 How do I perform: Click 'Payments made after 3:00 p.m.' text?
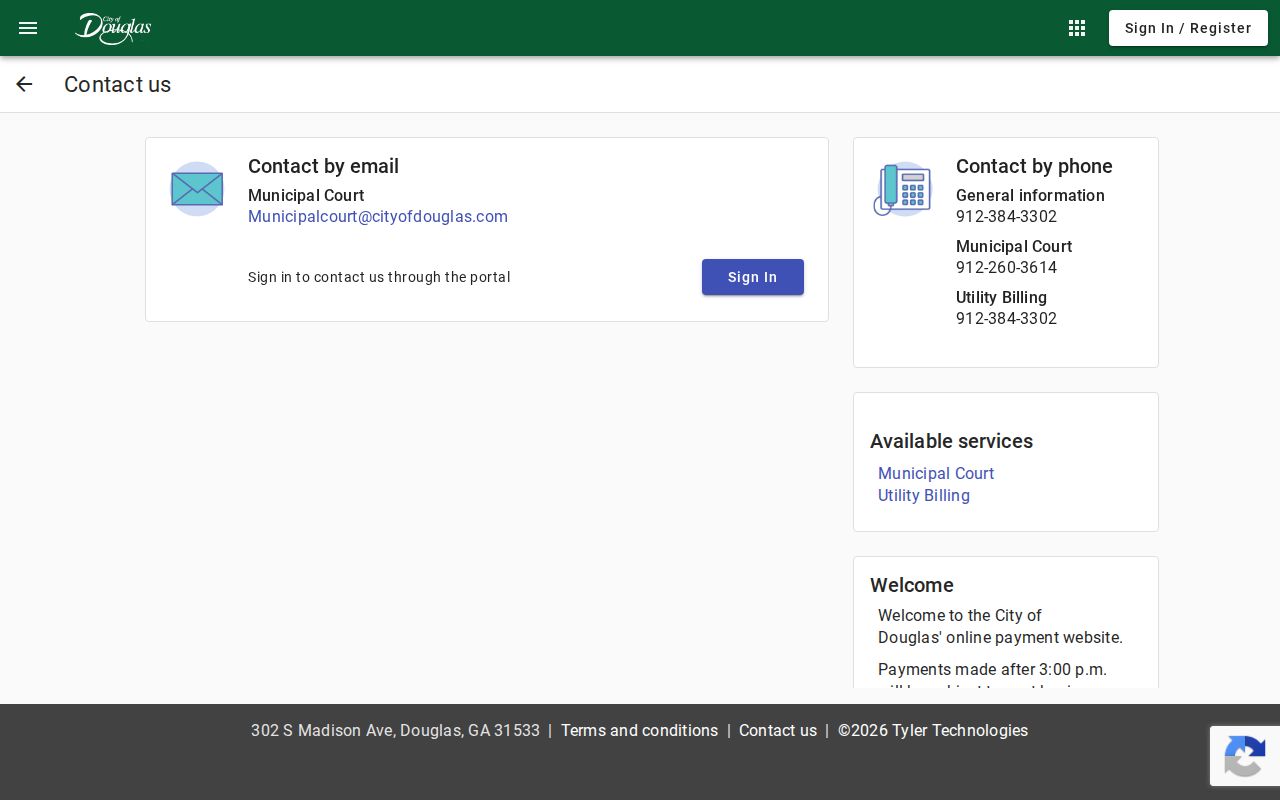pos(992,670)
